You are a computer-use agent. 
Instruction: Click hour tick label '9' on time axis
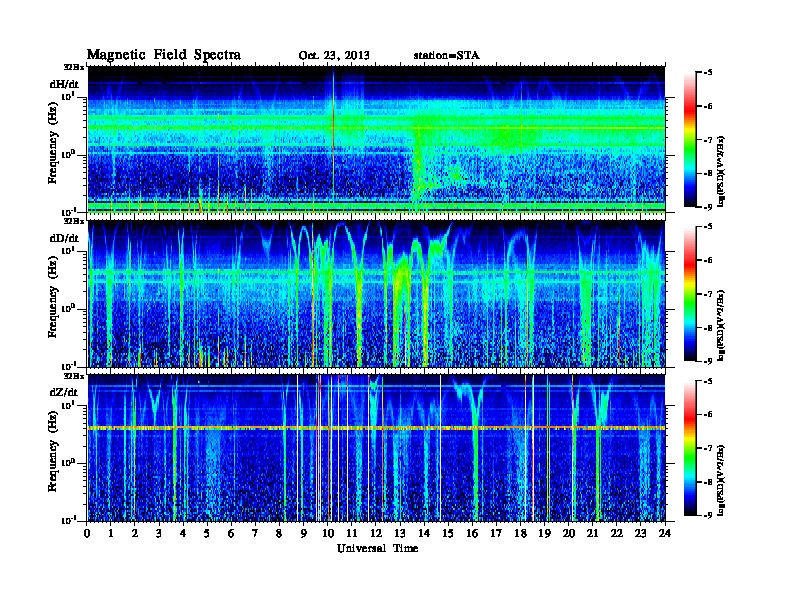tap(304, 533)
